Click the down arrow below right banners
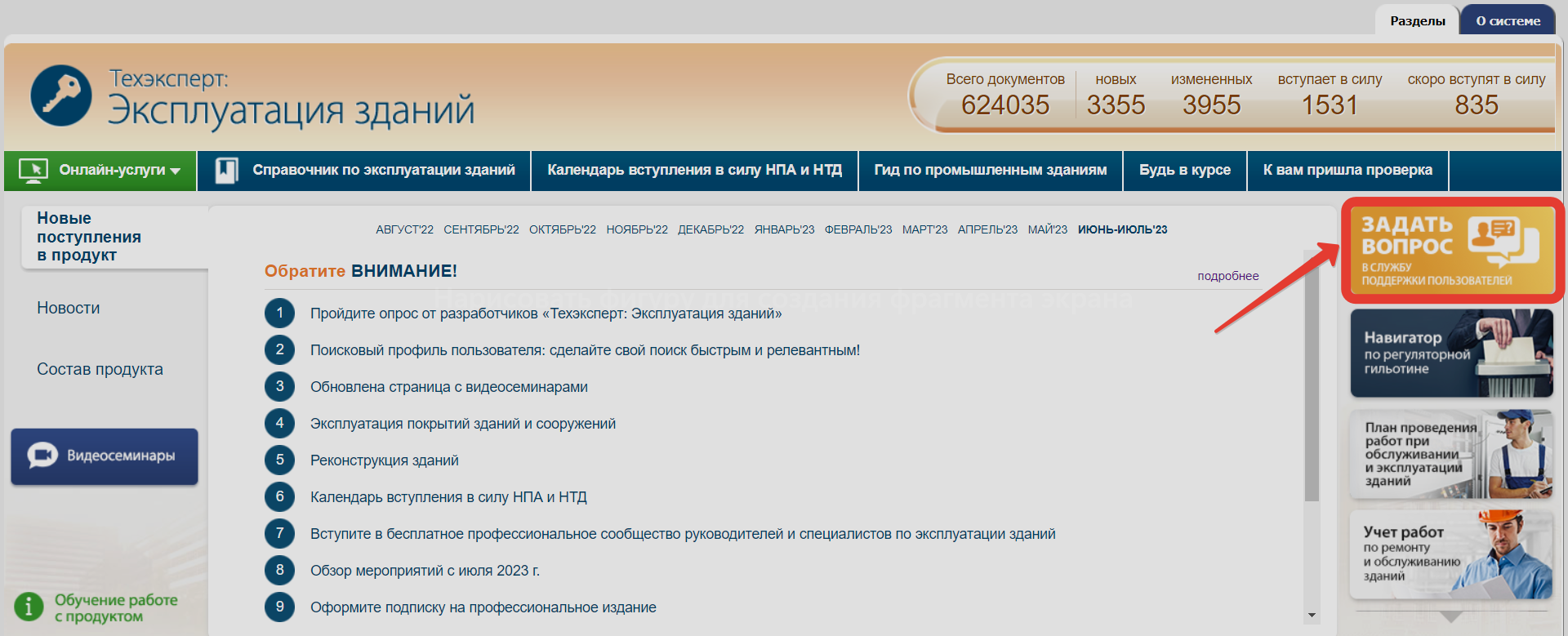Screen dimensions: 1568x636 (1451, 616)
